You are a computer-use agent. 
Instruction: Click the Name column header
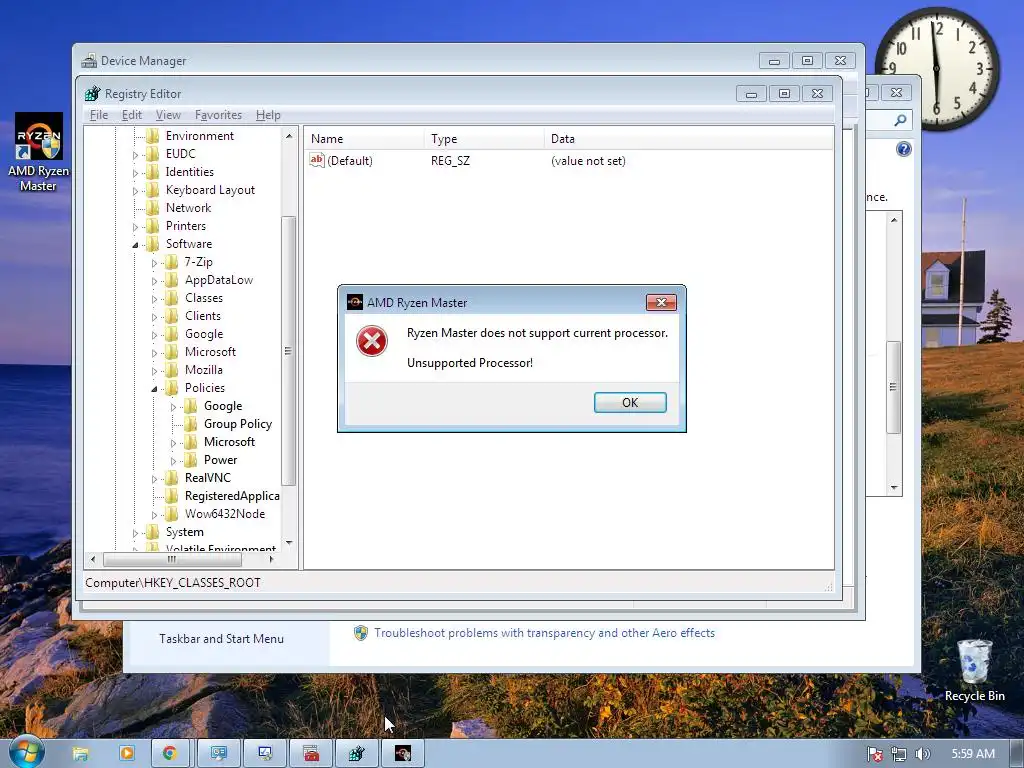pyautogui.click(x=365, y=138)
